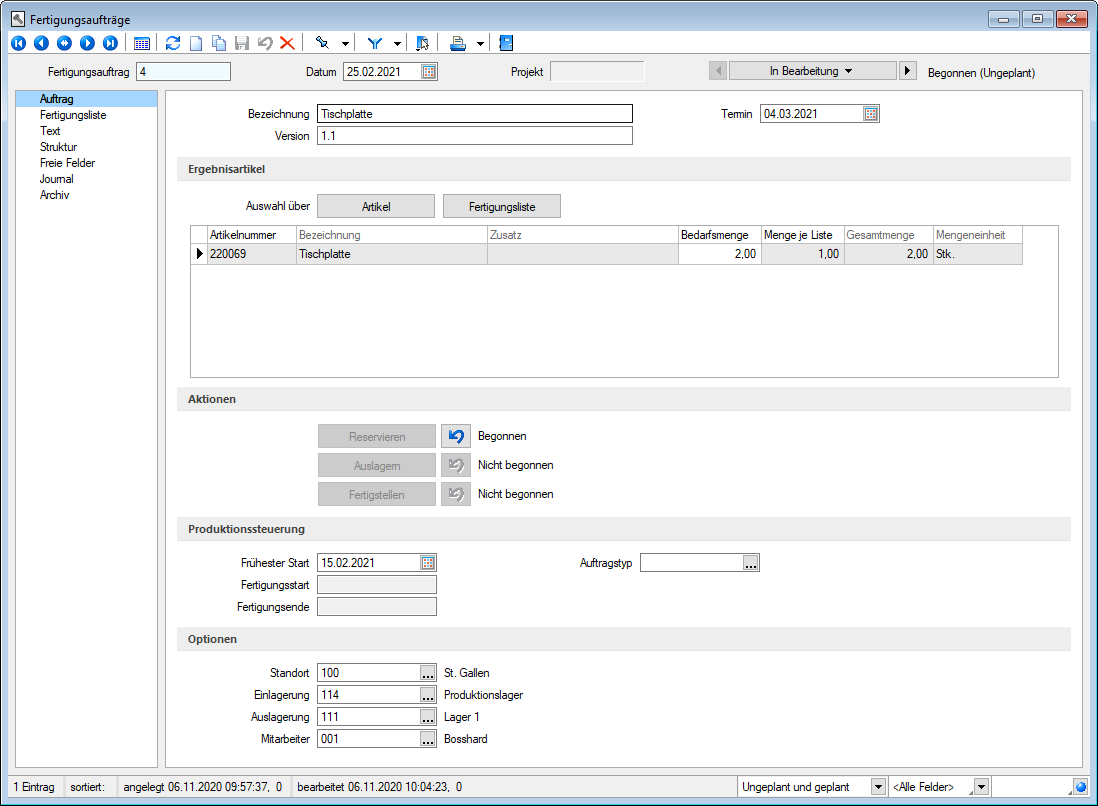Open the print icon in the toolbar

pos(459,42)
